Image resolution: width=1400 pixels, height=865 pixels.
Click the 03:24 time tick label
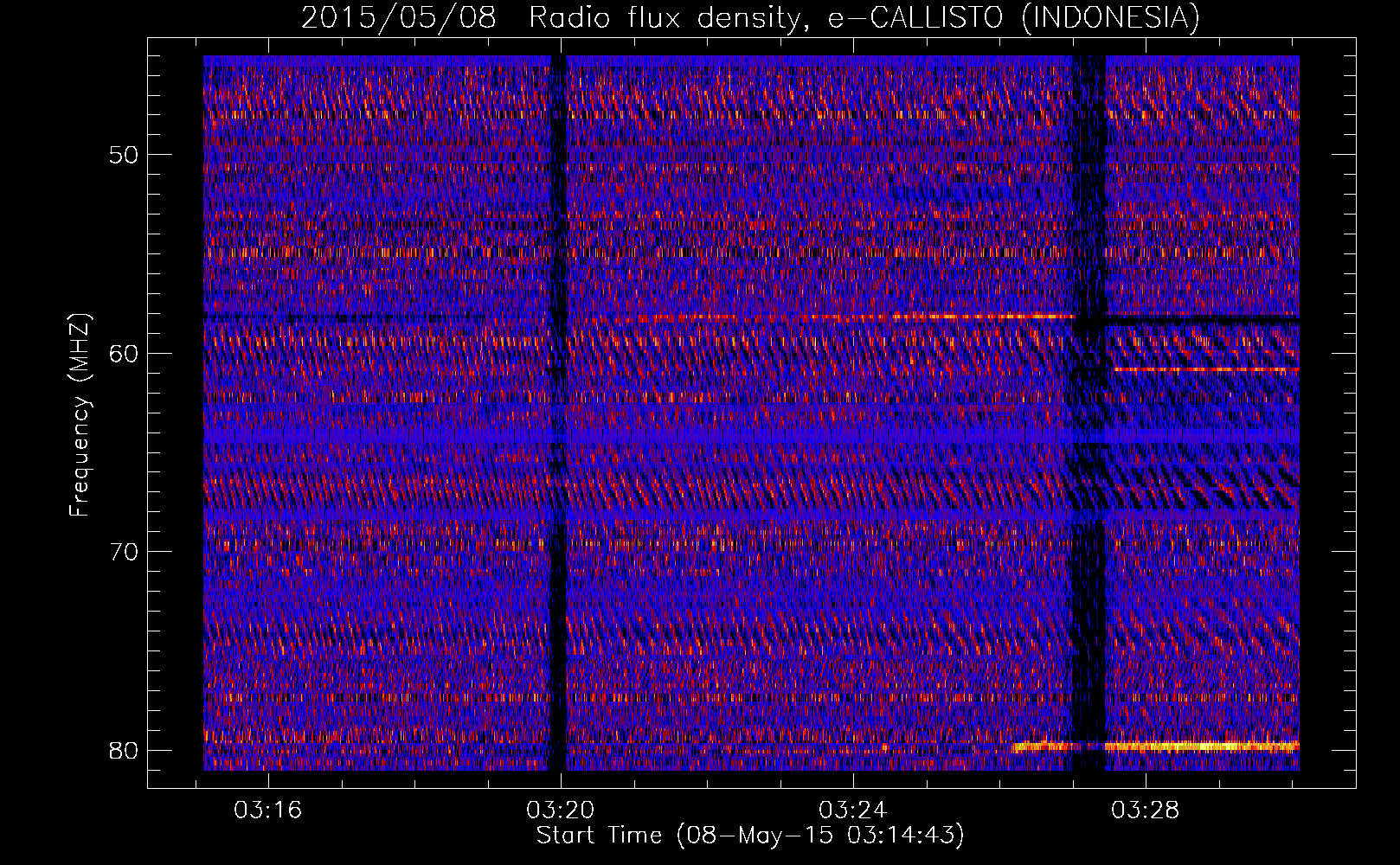point(853,811)
